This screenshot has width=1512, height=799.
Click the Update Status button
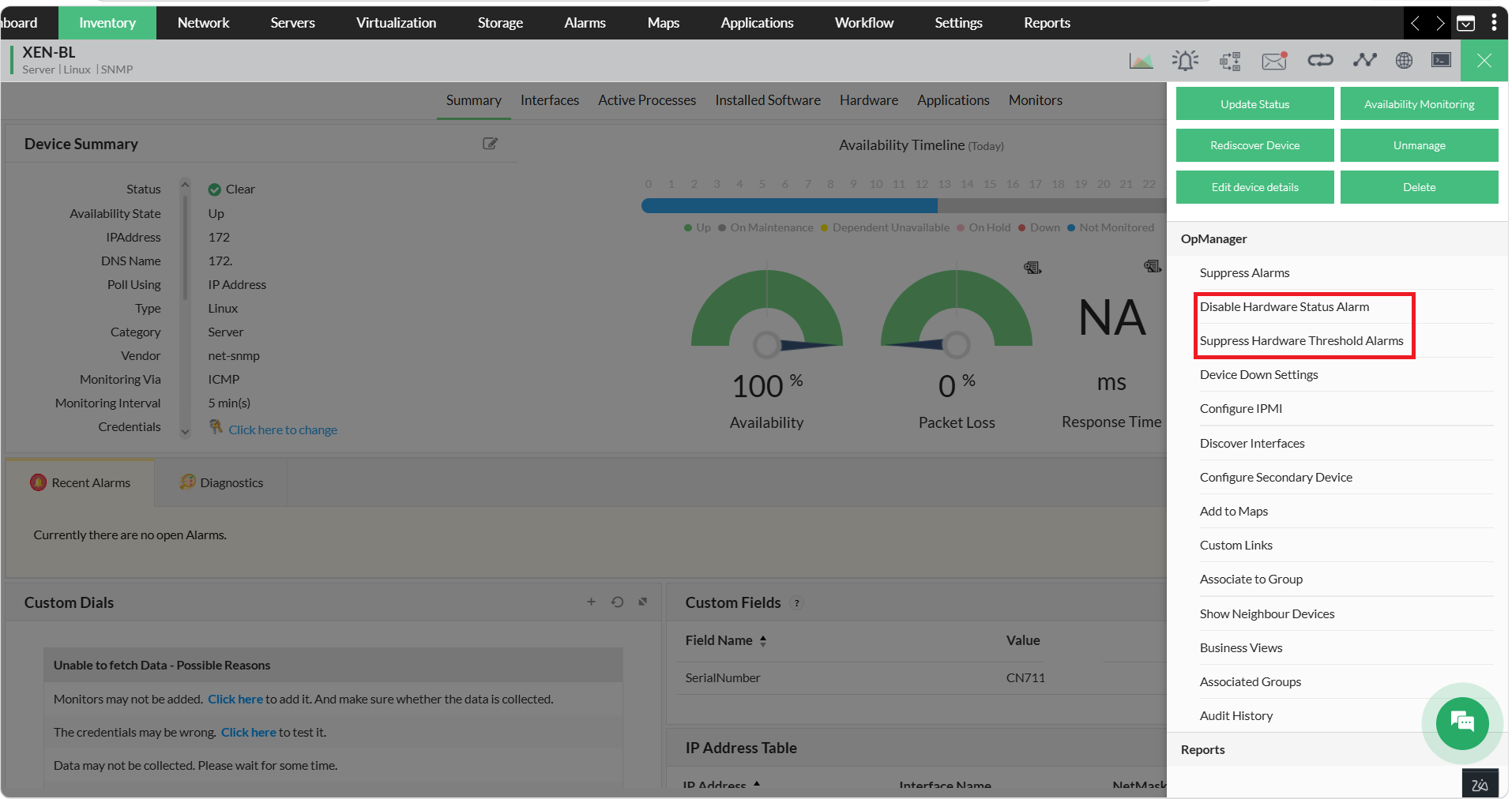(1254, 103)
